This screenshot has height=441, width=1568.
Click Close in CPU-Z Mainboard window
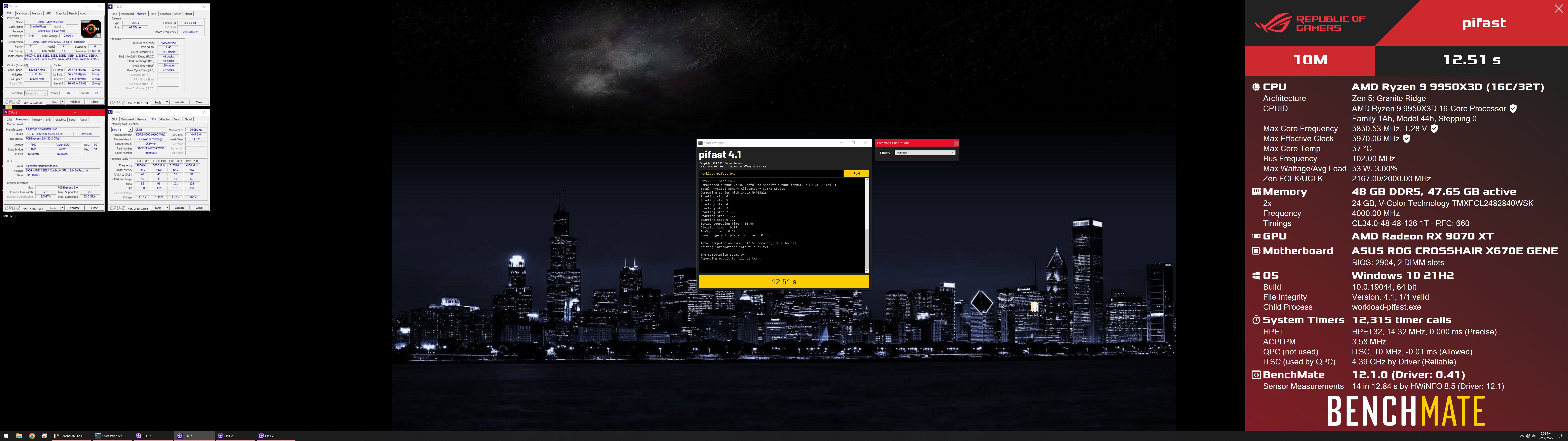[x=94, y=208]
